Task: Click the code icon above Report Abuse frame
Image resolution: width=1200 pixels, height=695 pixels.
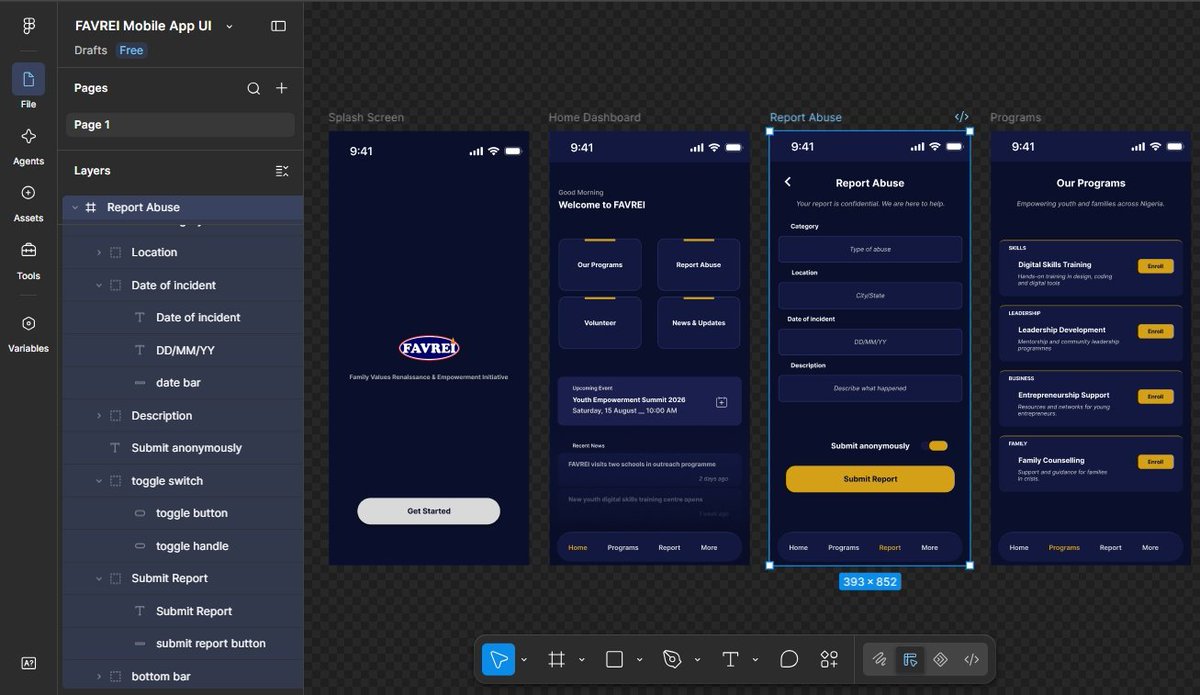Action: pos(962,117)
